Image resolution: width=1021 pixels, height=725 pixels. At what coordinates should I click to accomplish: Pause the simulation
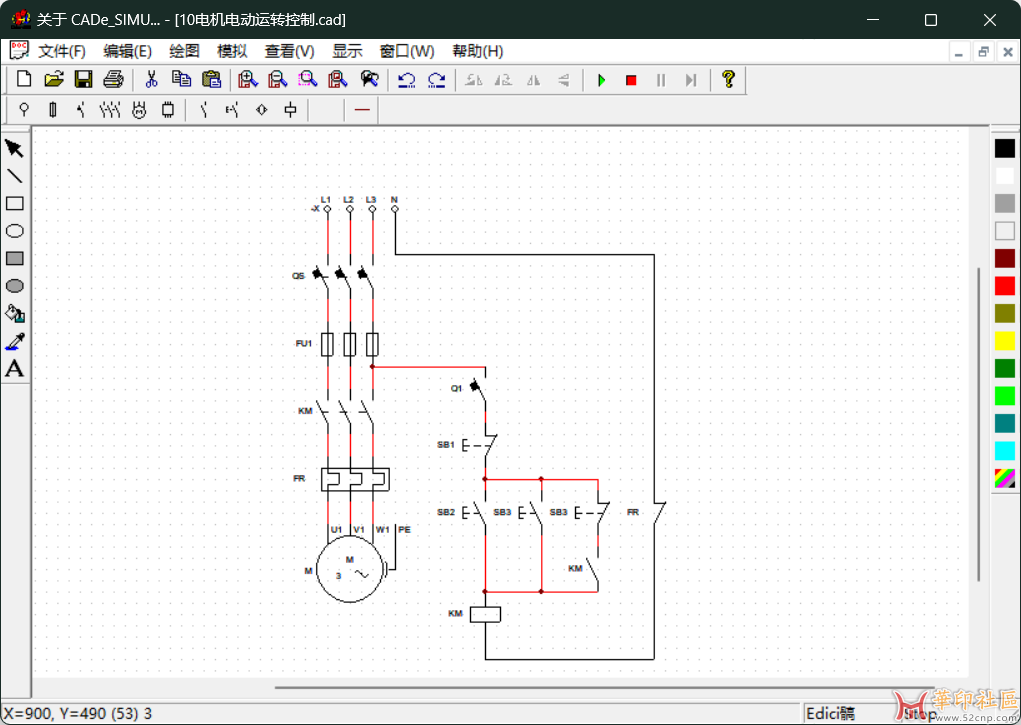(661, 80)
